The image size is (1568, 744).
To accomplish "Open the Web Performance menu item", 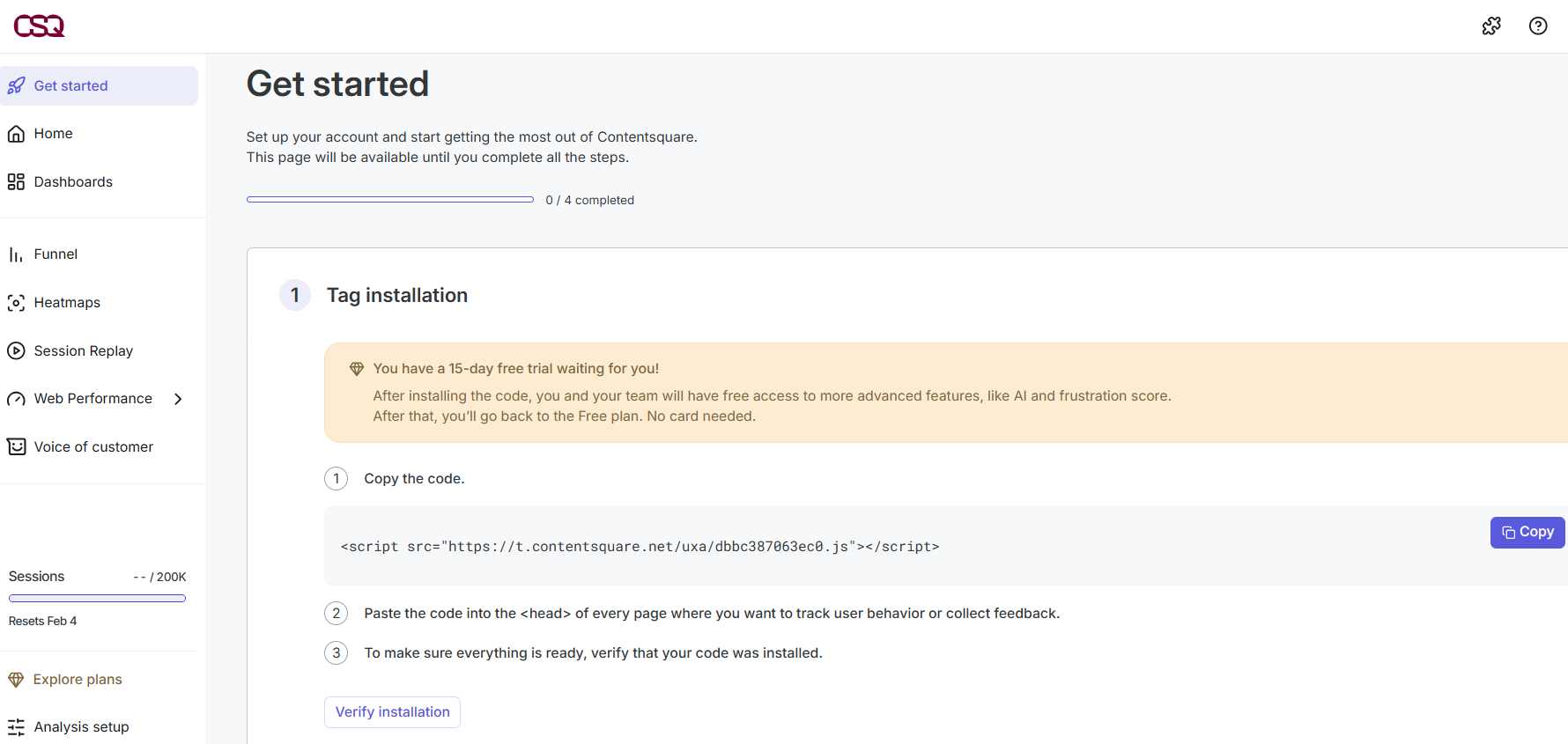I will tap(93, 399).
